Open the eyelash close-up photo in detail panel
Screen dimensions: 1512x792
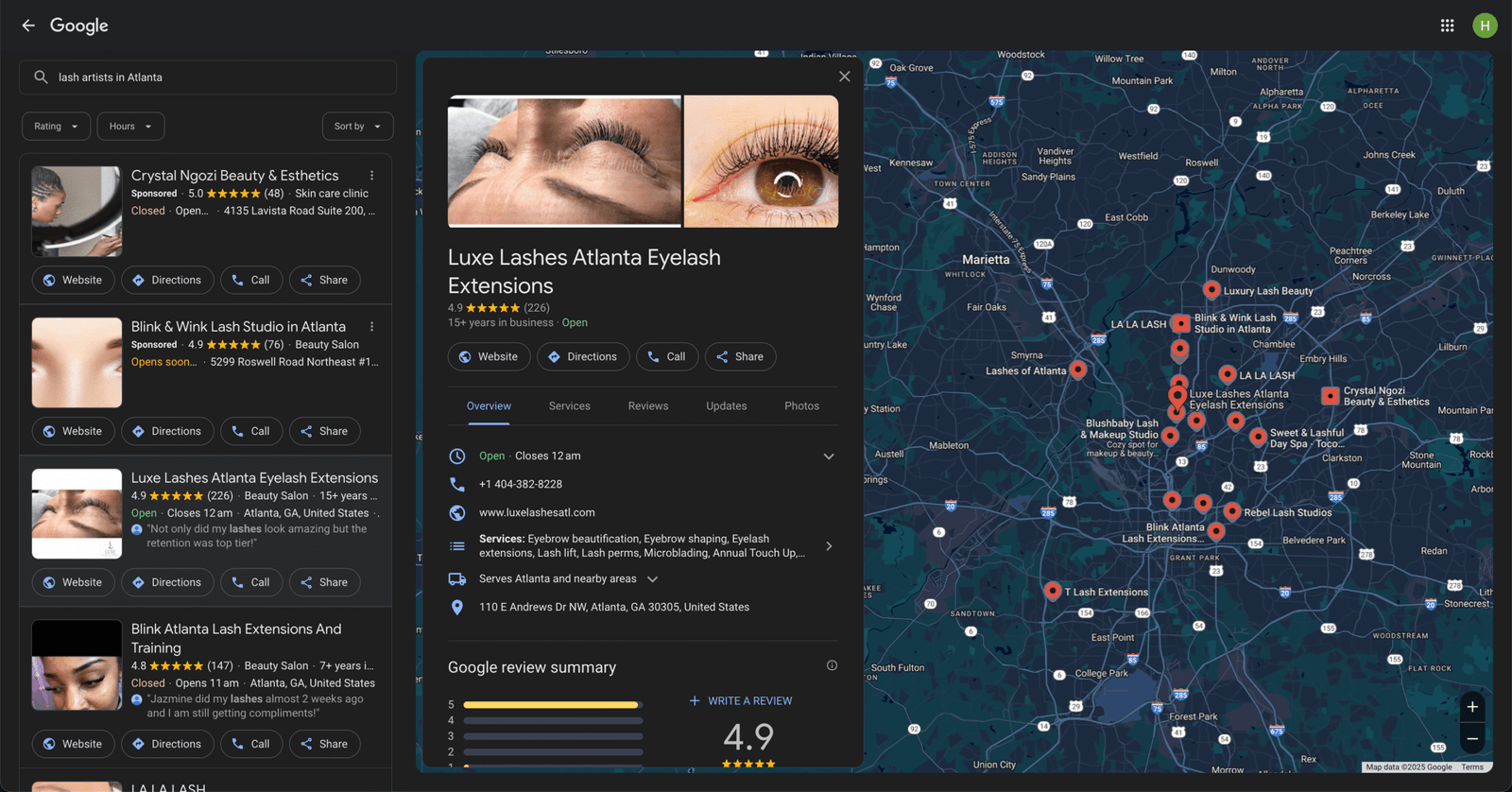[564, 162]
